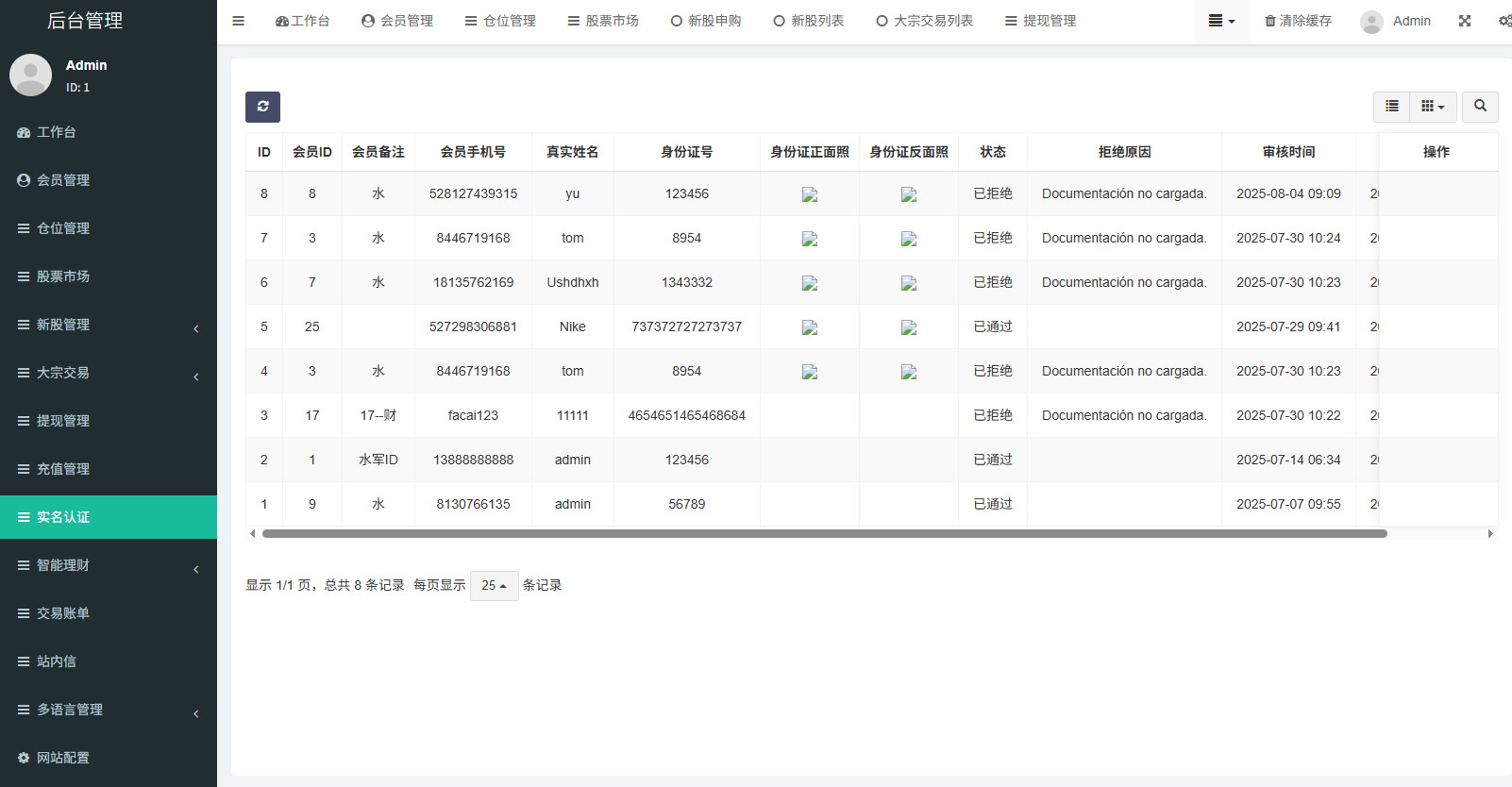The width and height of the screenshot is (1512, 787).
Task: Click the fullscreen expand icon
Action: pos(1464,21)
